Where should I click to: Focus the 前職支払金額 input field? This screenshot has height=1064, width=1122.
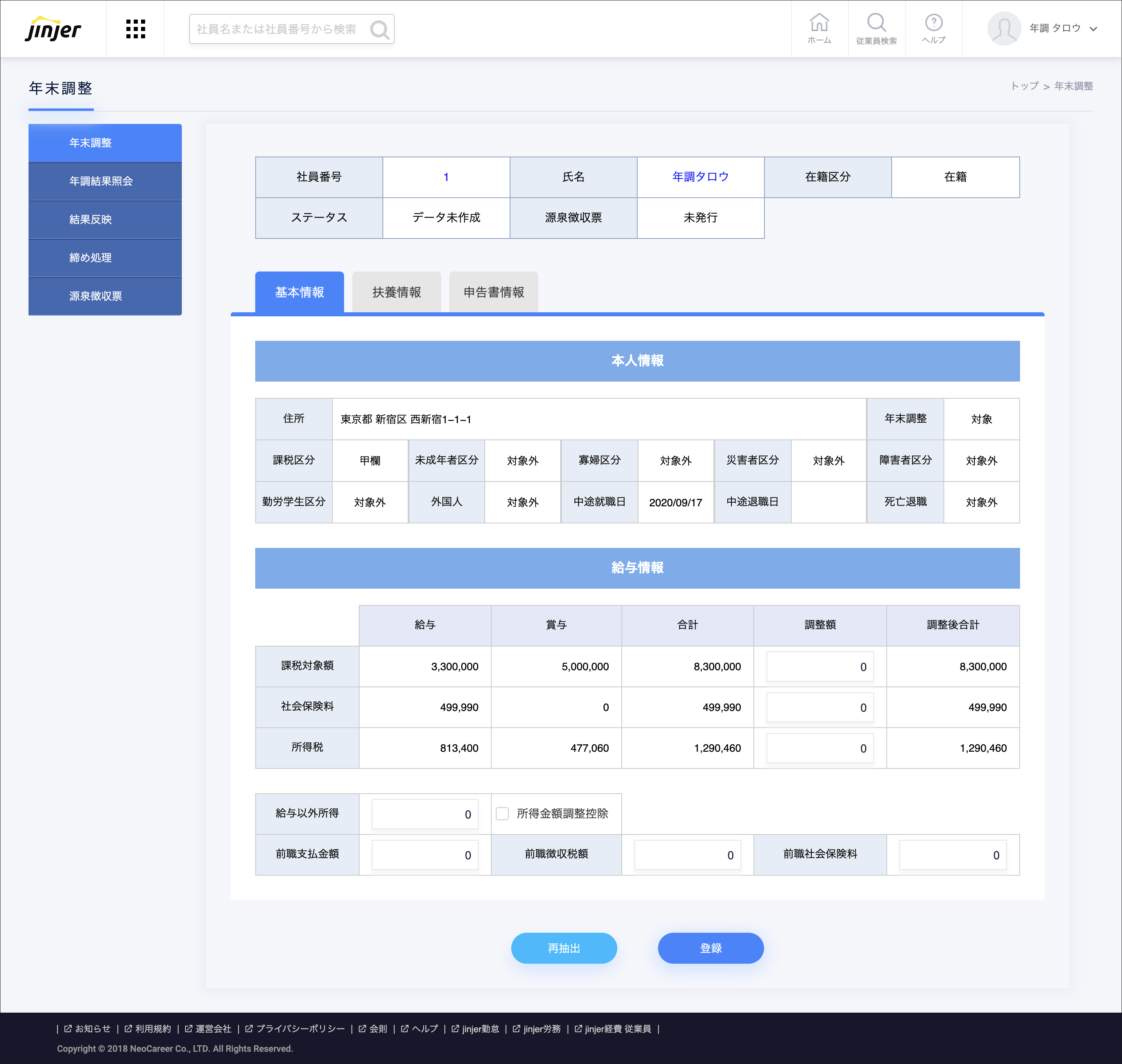click(424, 855)
